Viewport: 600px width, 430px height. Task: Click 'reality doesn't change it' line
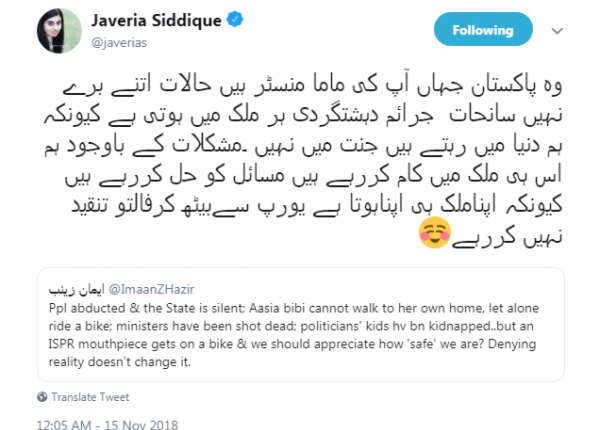tap(120, 362)
